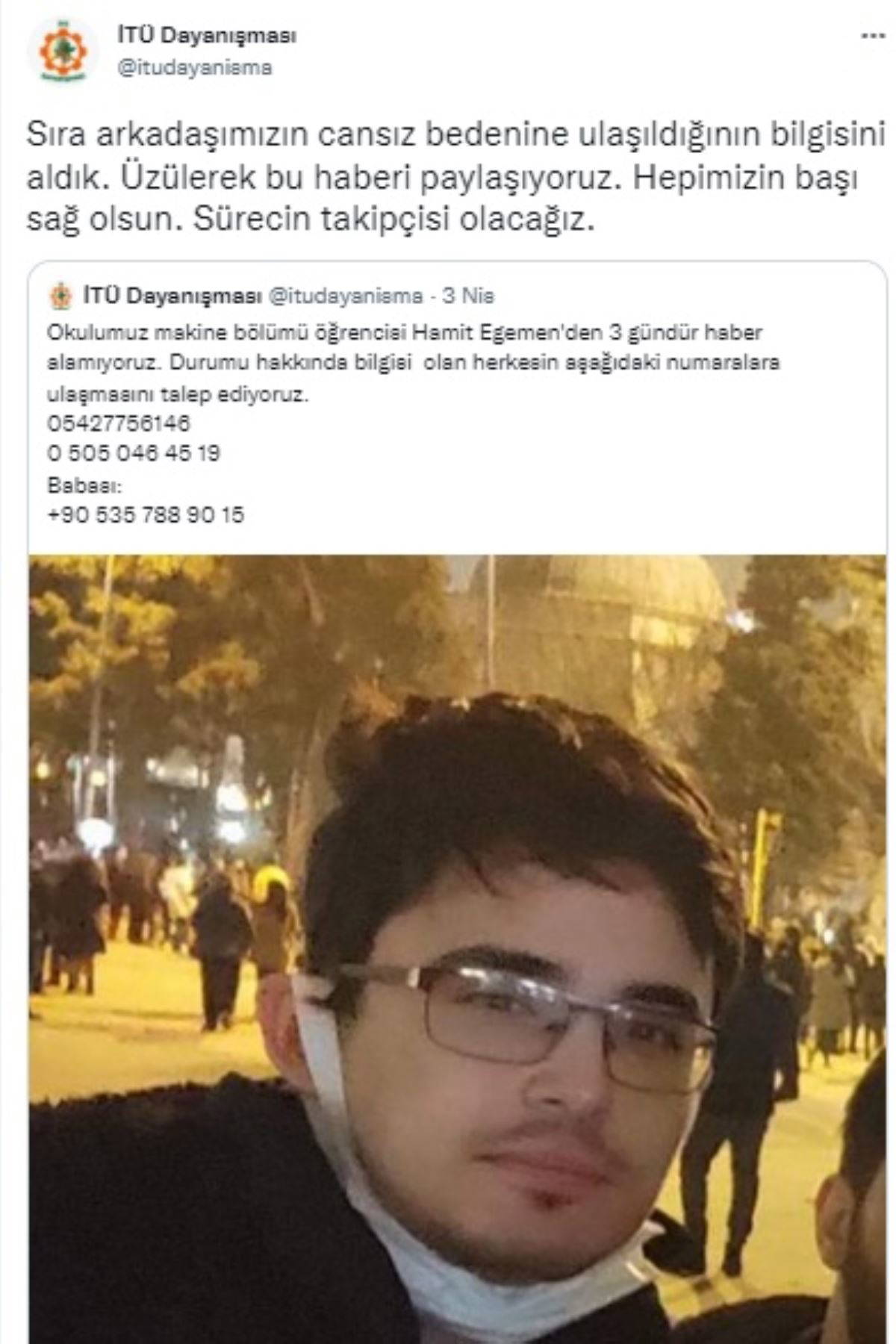
Task: Open the tweet's three-dot more options menu
Action: (x=872, y=37)
